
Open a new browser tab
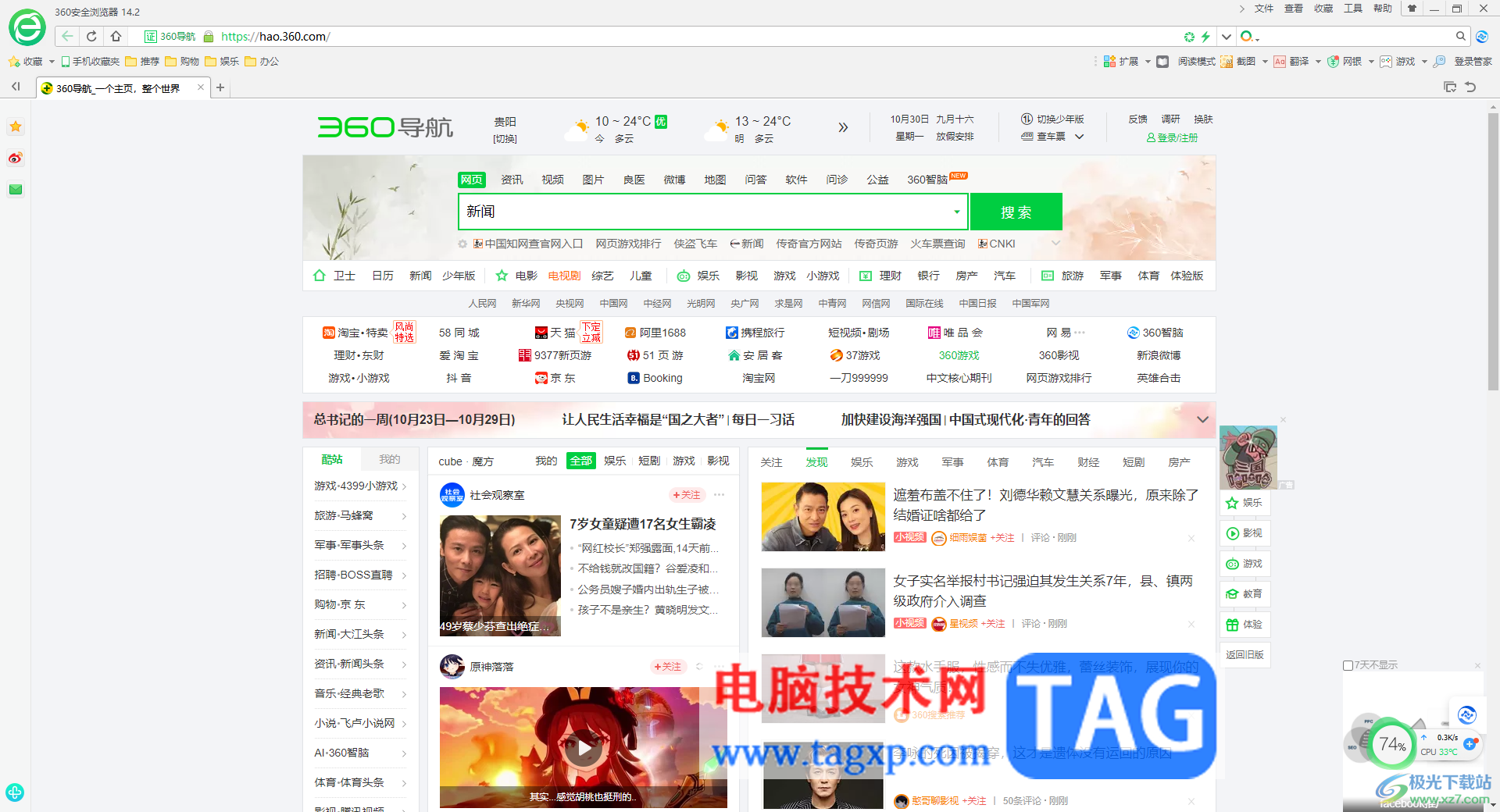pos(220,87)
